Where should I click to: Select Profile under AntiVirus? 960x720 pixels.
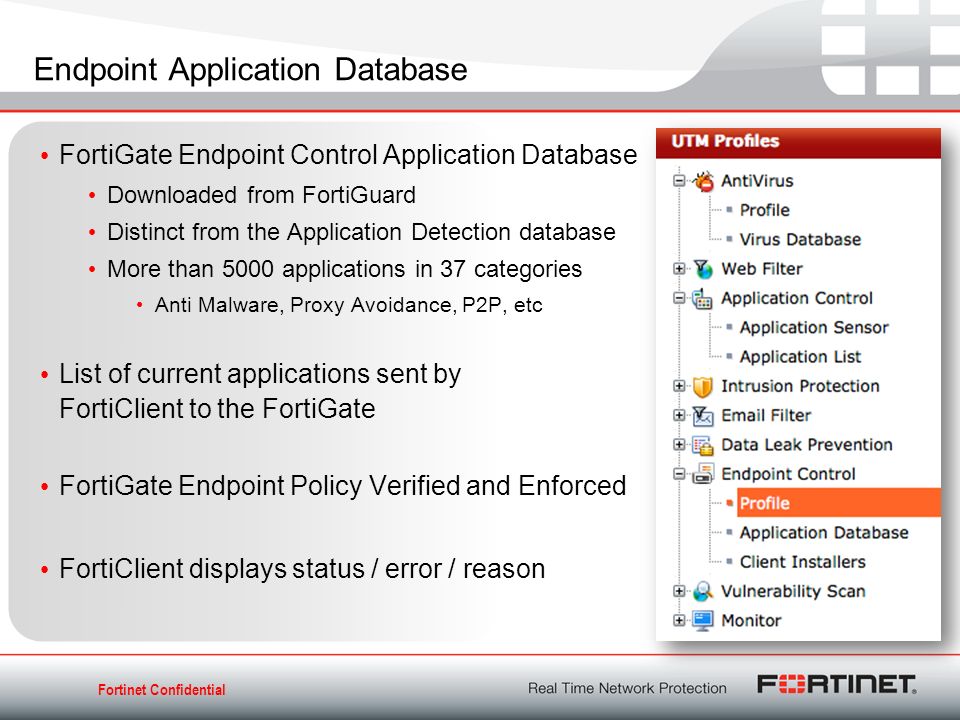tap(764, 210)
